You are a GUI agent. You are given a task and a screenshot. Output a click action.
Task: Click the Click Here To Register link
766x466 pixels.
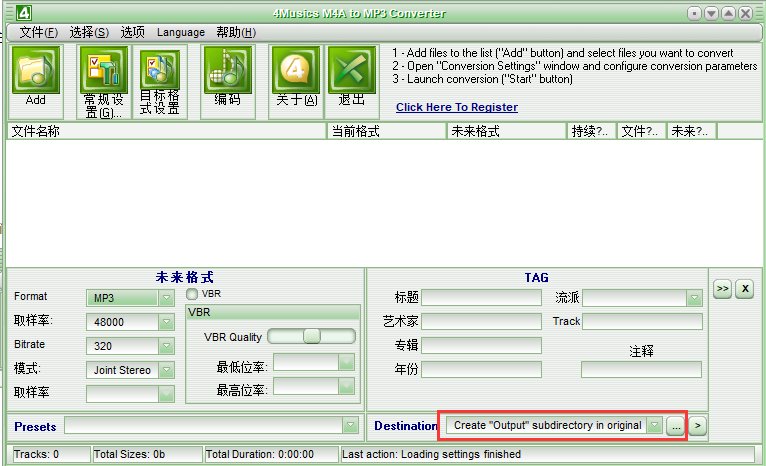point(457,107)
